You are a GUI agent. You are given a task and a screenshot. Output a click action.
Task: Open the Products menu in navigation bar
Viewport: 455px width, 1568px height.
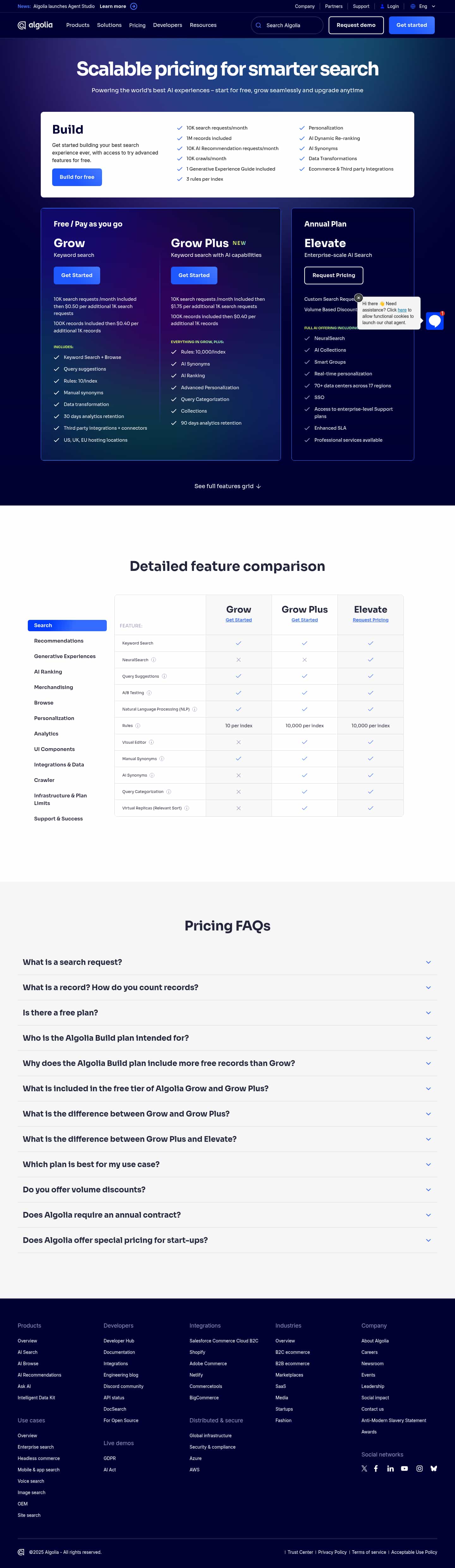pos(78,25)
